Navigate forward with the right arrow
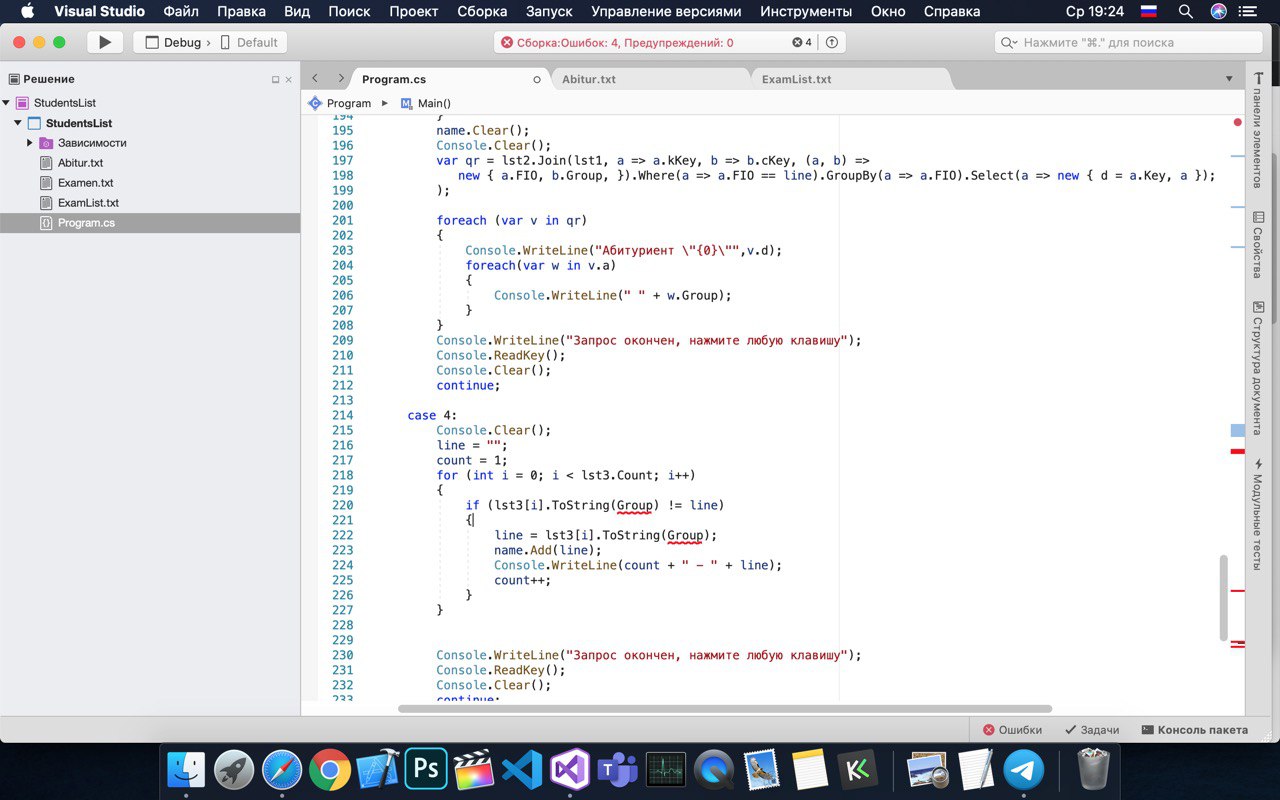This screenshot has width=1280, height=800. pyautogui.click(x=341, y=78)
